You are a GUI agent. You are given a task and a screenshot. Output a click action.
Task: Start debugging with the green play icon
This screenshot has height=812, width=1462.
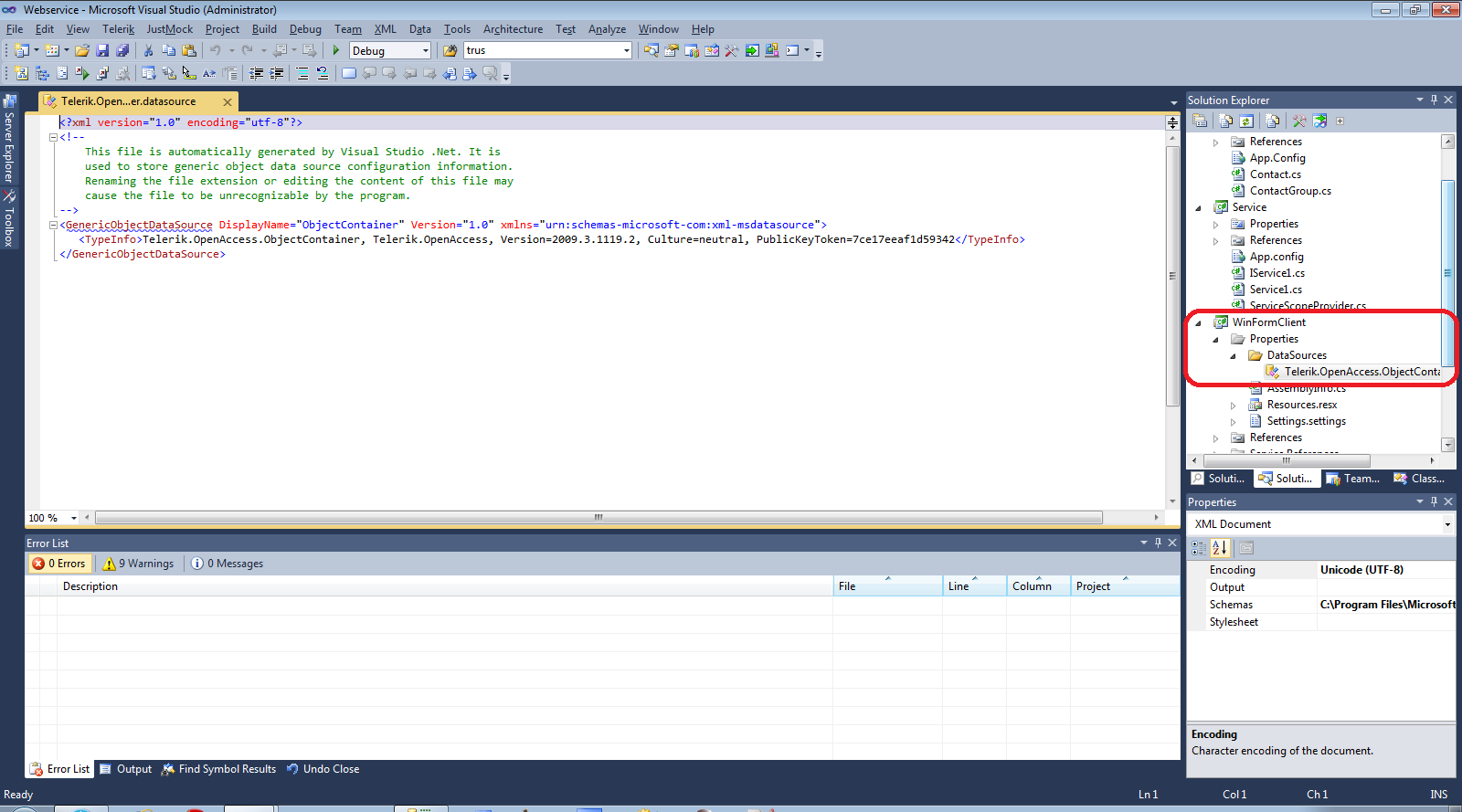coord(336,50)
